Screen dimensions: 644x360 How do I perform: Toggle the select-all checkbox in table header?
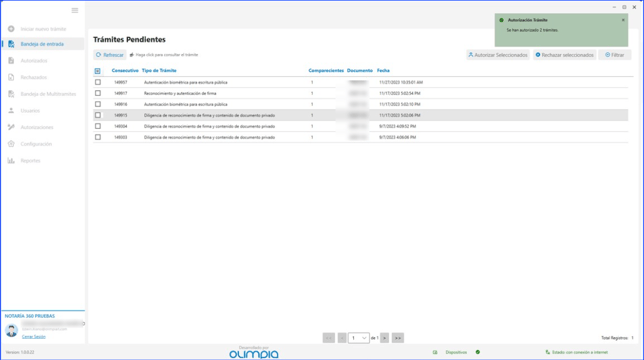tap(98, 71)
